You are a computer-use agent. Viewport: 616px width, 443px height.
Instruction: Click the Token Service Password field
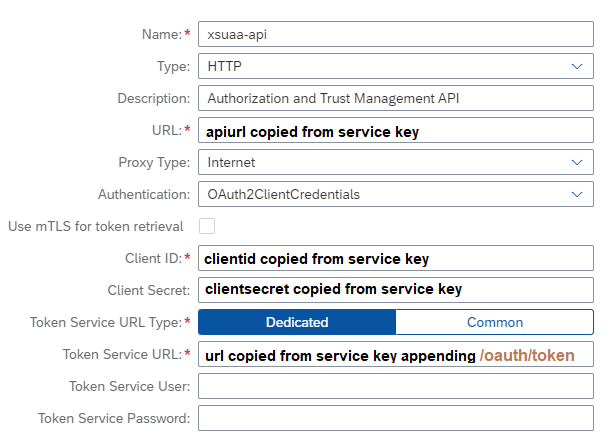[x=396, y=418]
